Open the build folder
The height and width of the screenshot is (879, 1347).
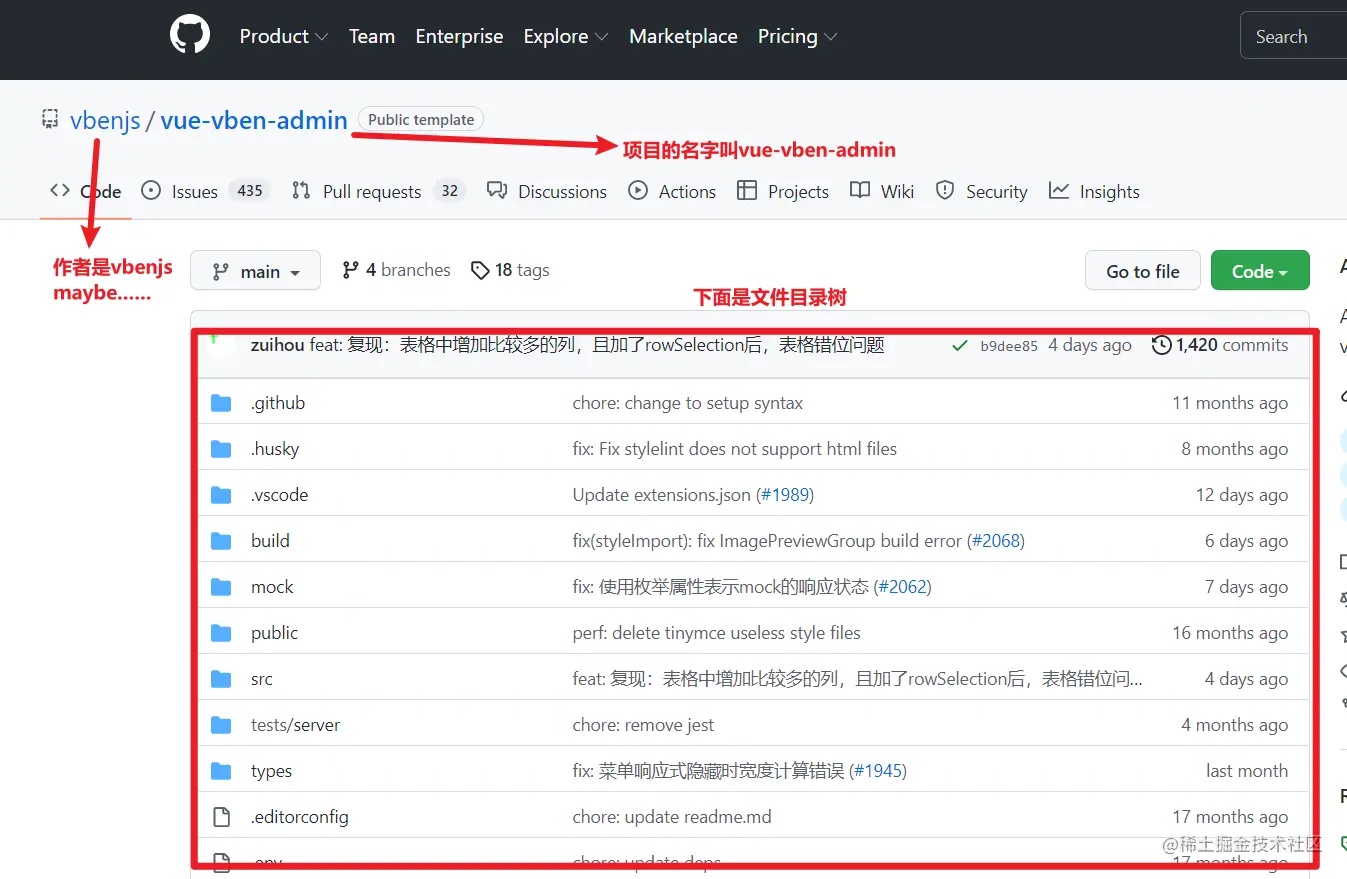pos(270,541)
